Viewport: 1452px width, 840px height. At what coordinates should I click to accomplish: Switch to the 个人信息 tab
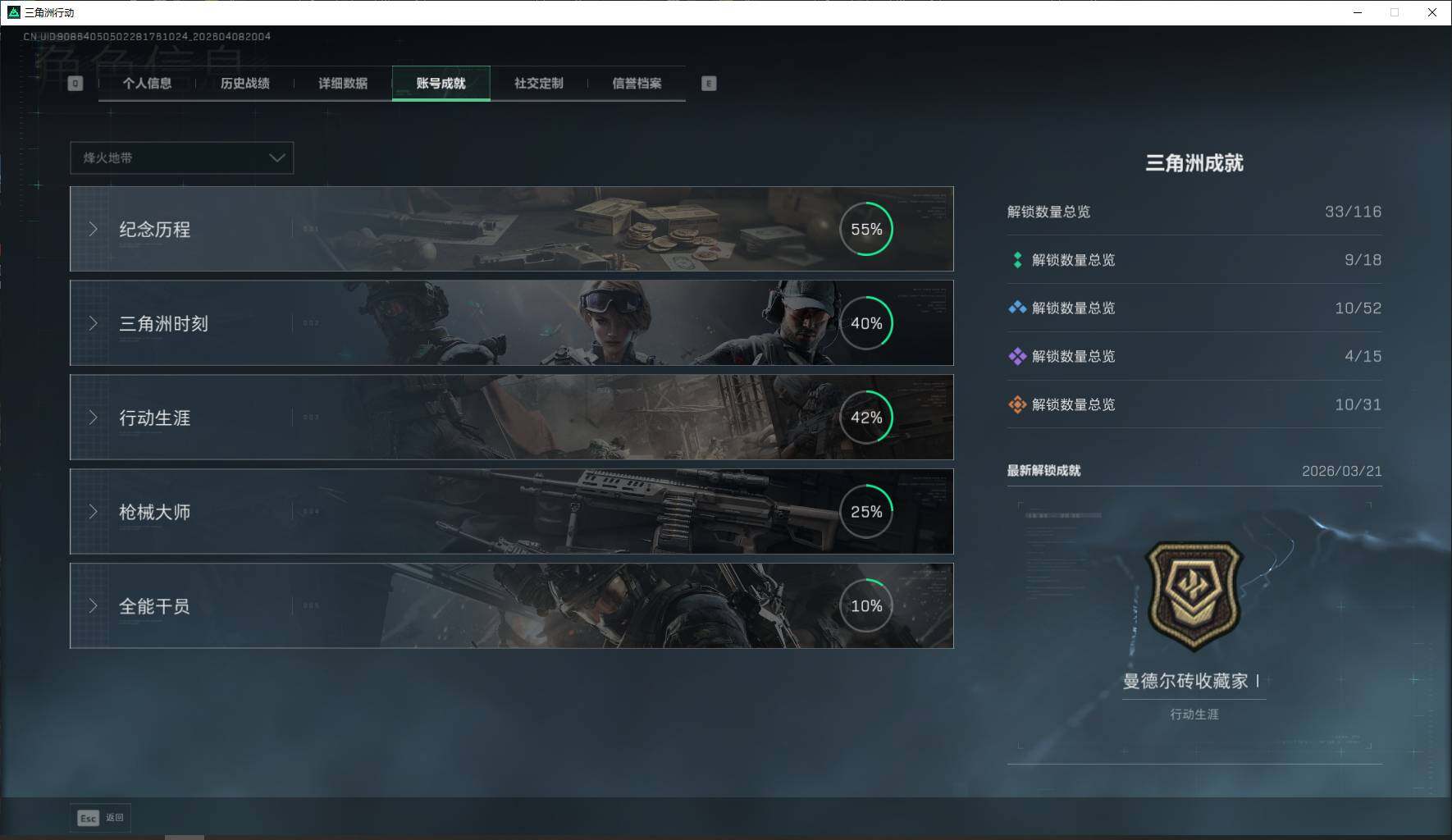click(147, 83)
